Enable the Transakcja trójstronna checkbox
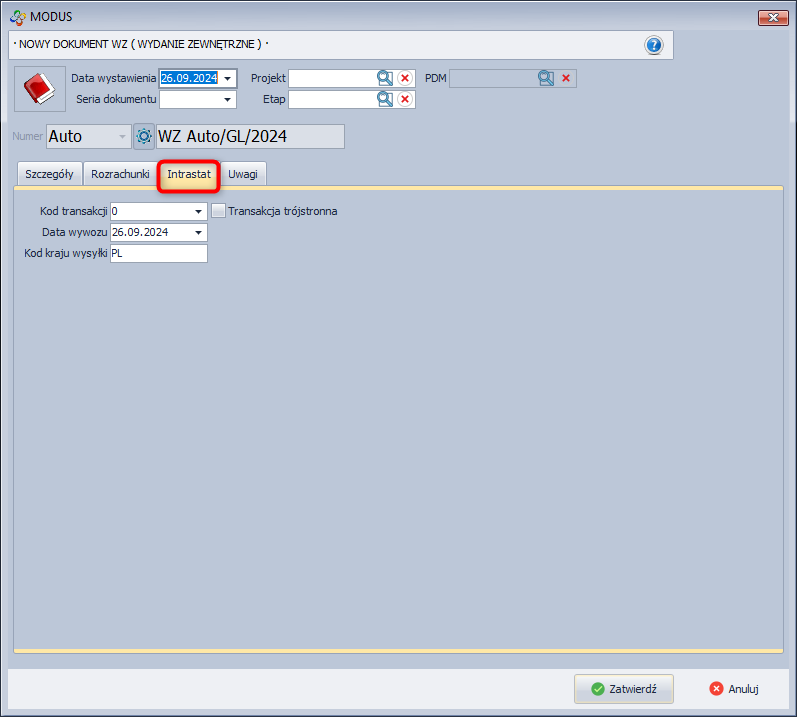 click(219, 211)
